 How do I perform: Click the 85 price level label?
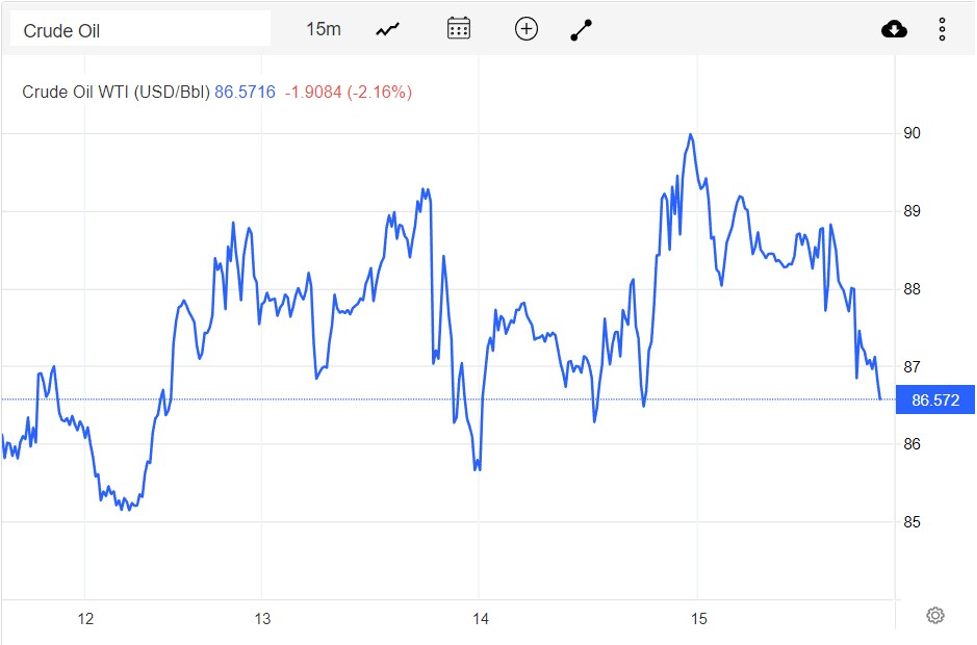[912, 522]
